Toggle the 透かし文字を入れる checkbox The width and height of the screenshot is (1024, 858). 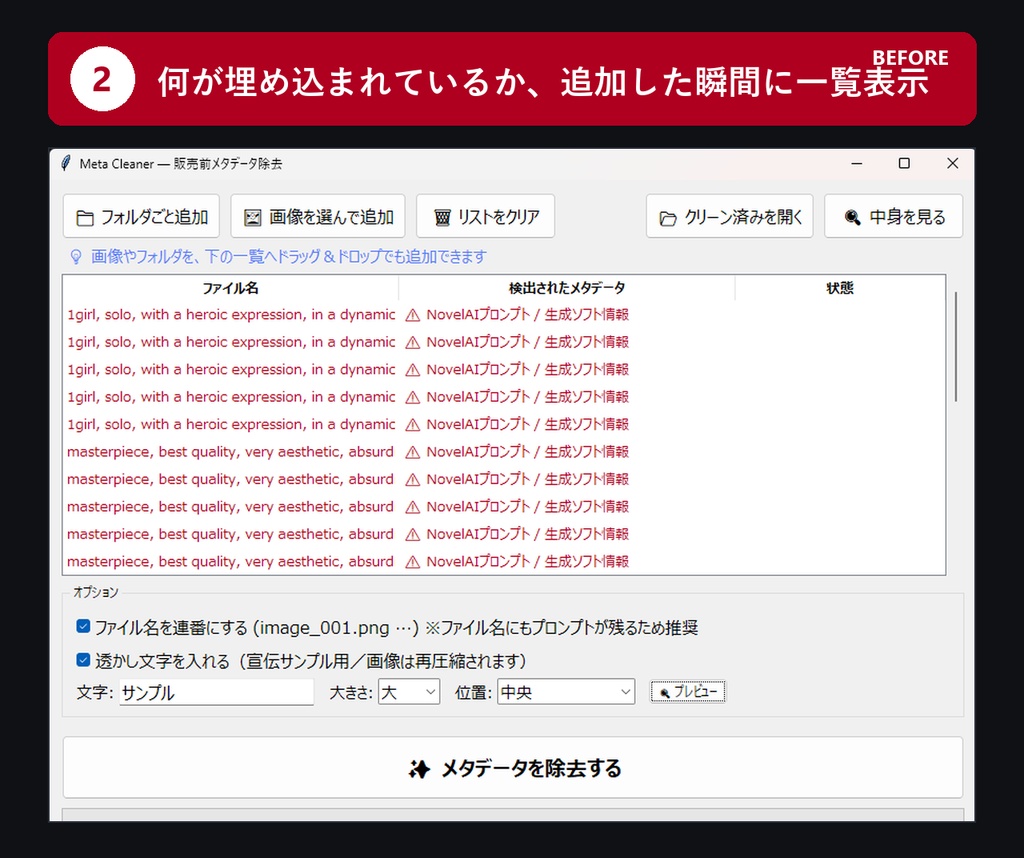83,660
